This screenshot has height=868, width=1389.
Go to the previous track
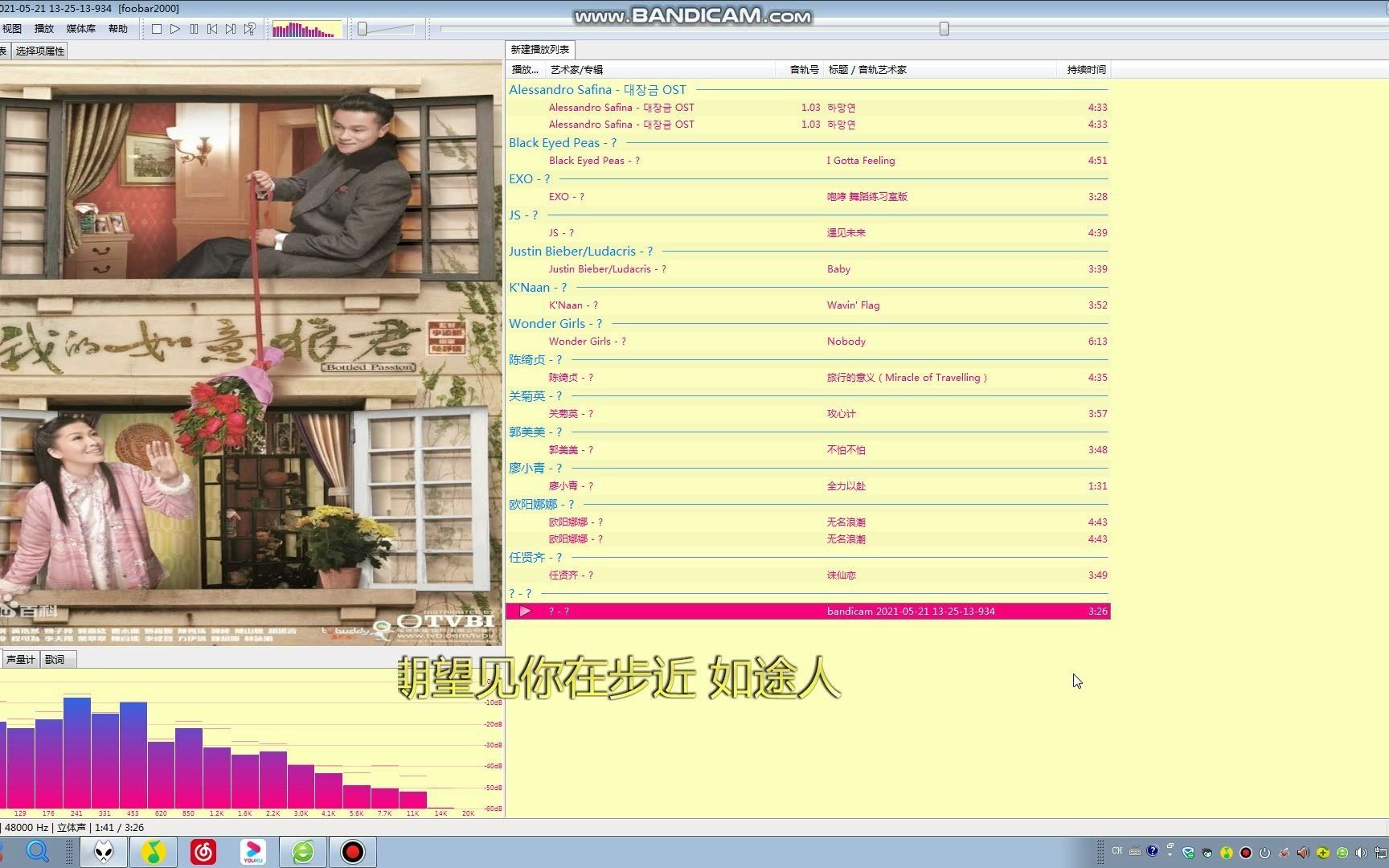(x=212, y=29)
